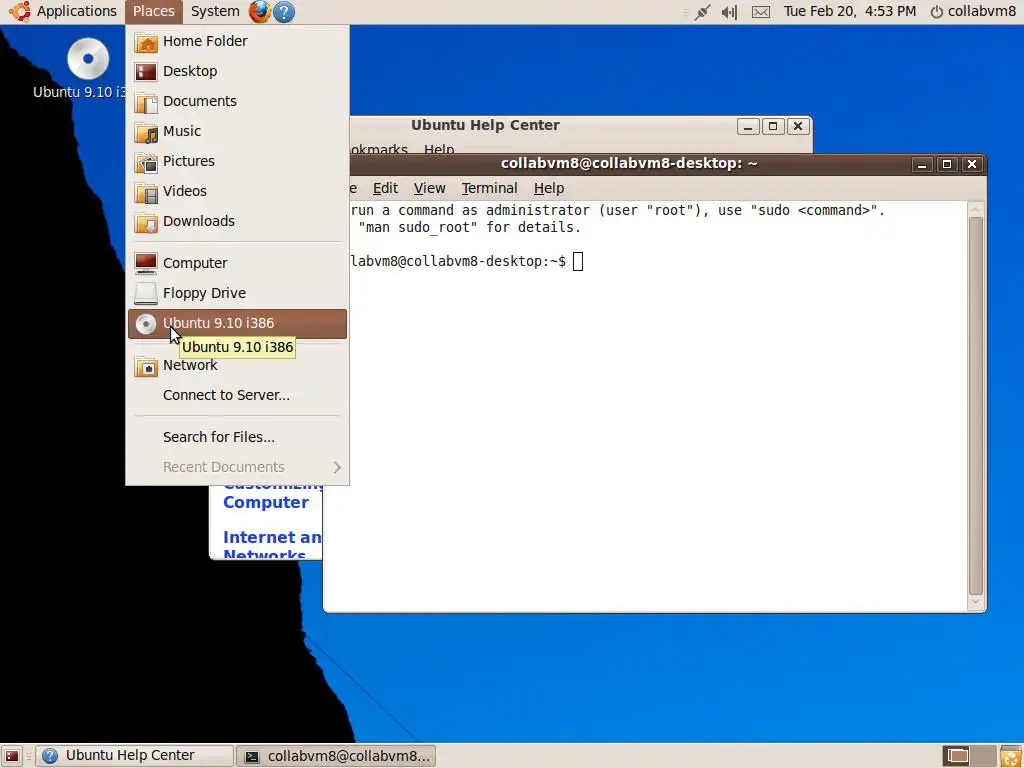Screen dimensions: 1024x768
Task: Select Documents in the Places menu
Action: 237,101
